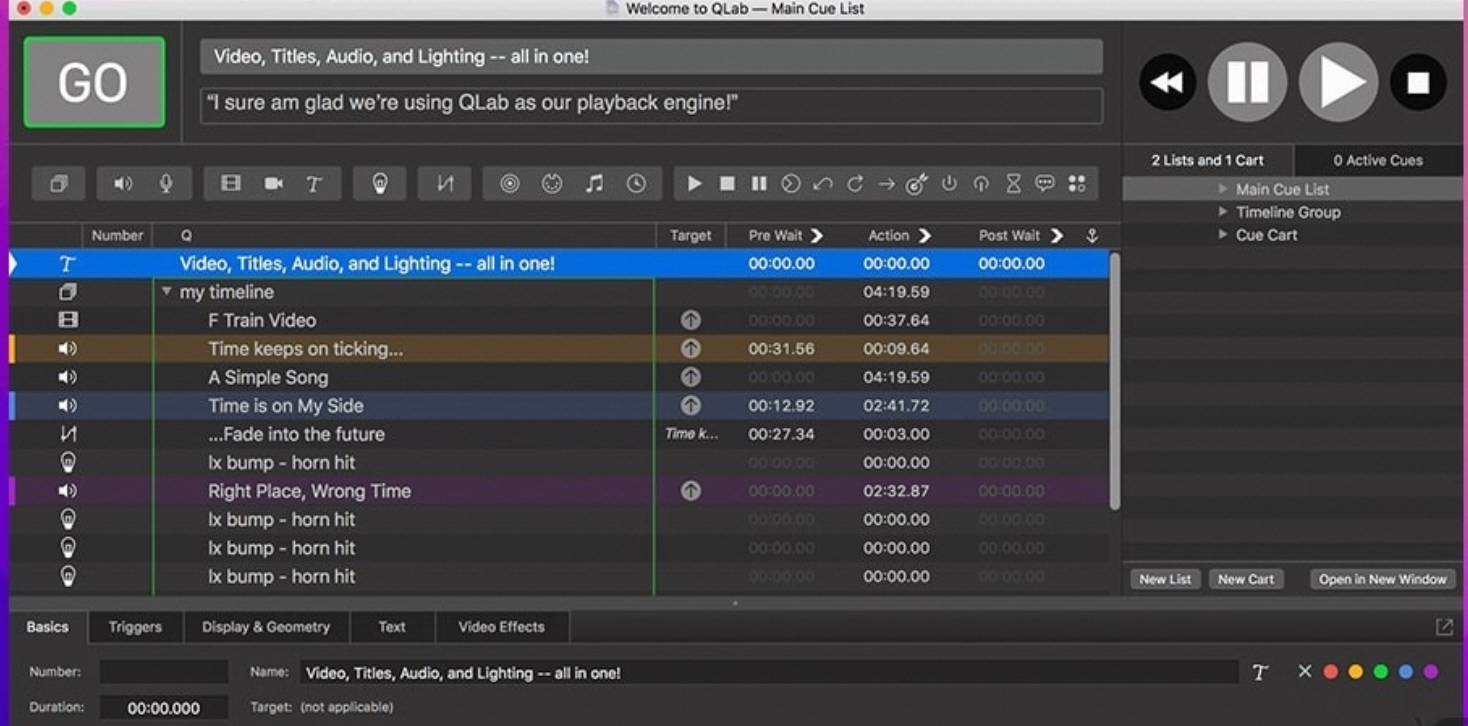Rewind with the double-arrow transport button
The height and width of the screenshot is (726, 1468).
coord(1168,82)
